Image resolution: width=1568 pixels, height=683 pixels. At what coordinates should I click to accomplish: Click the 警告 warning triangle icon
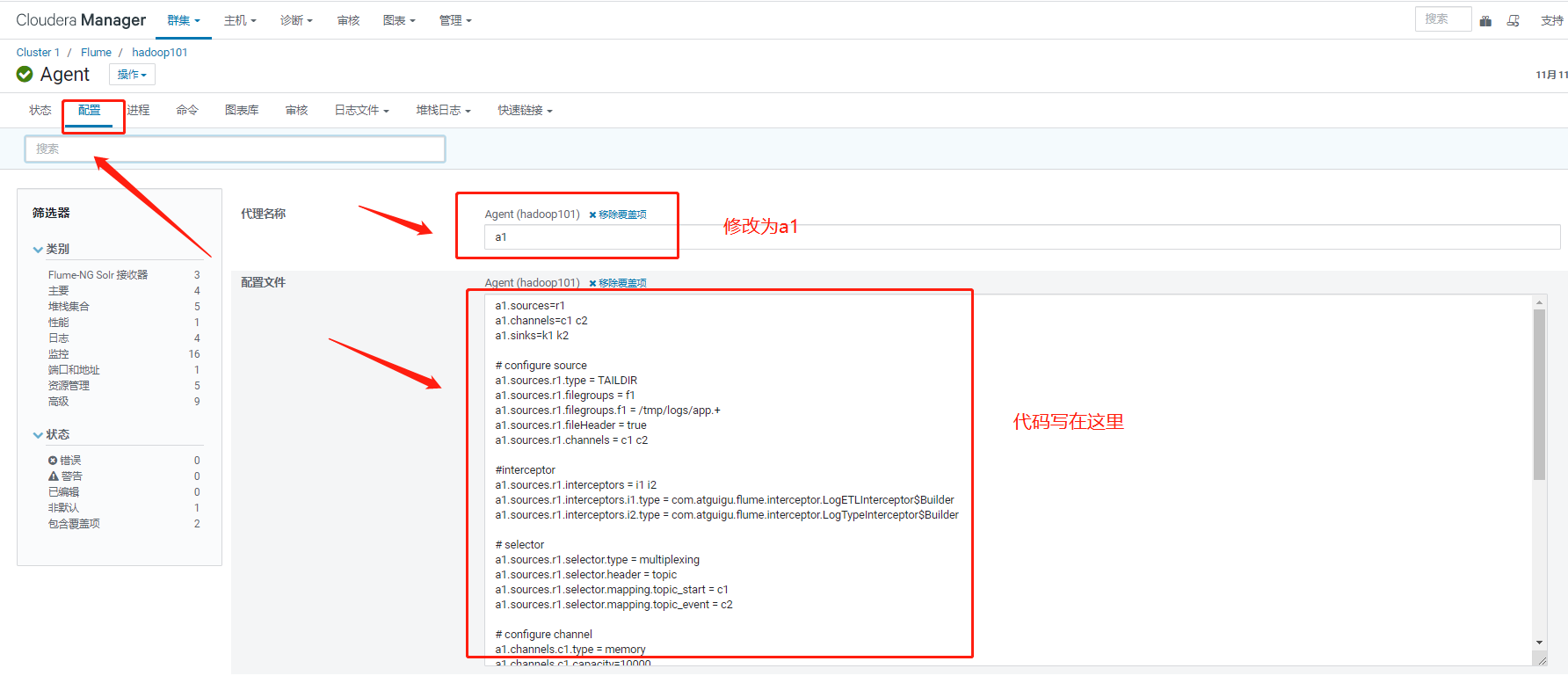(x=54, y=476)
